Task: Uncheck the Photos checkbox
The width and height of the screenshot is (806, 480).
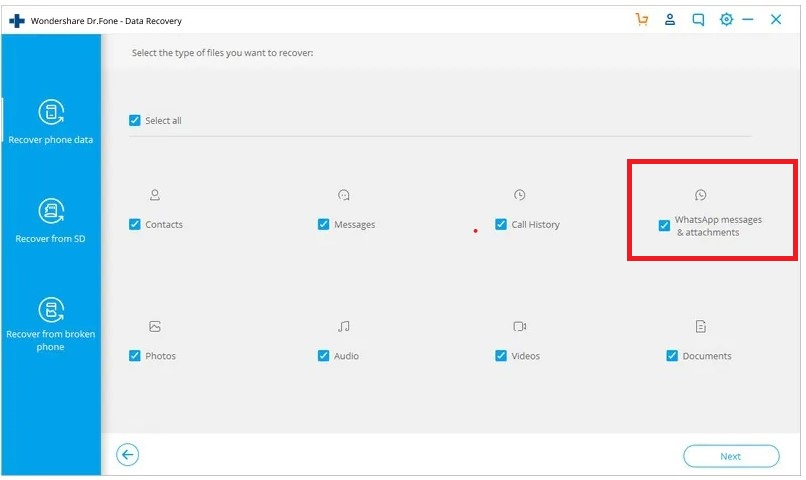Action: point(135,356)
